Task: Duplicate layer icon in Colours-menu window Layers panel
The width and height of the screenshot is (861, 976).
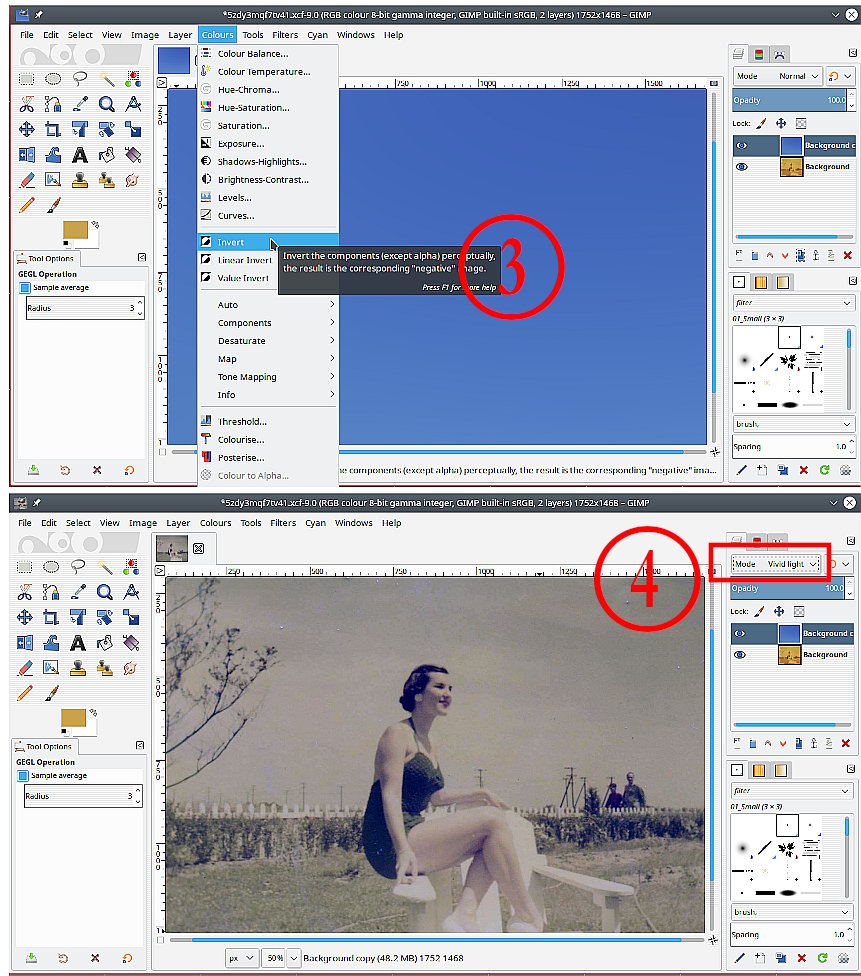Action: point(800,255)
